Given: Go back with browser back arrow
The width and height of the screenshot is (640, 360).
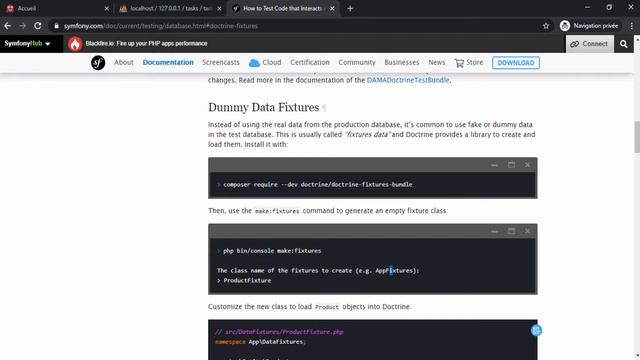Looking at the screenshot, I should point(7,26).
